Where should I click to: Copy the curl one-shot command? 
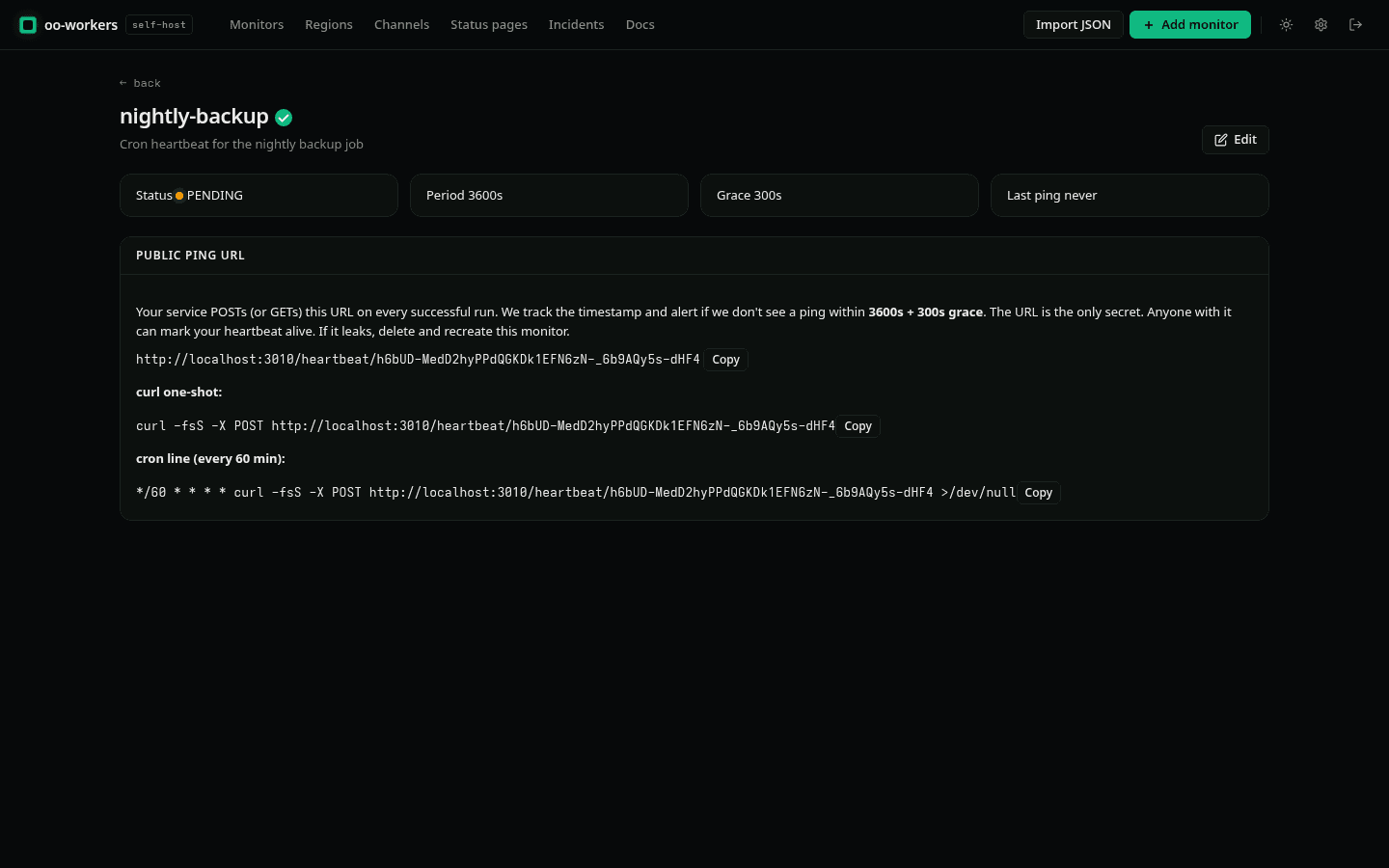[x=858, y=426]
